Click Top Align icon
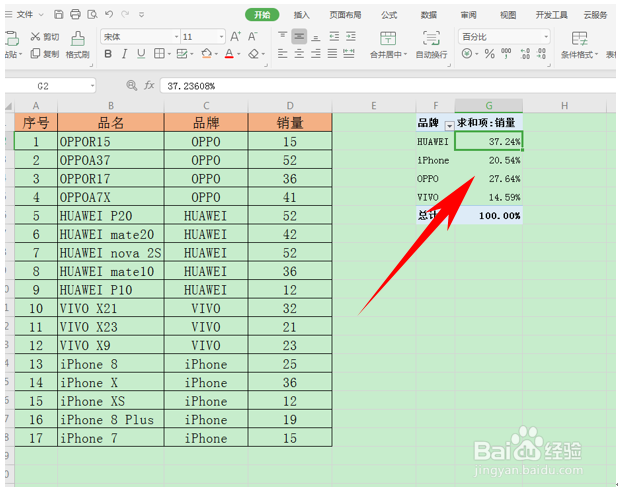The height and width of the screenshot is (492, 618). coord(283,36)
